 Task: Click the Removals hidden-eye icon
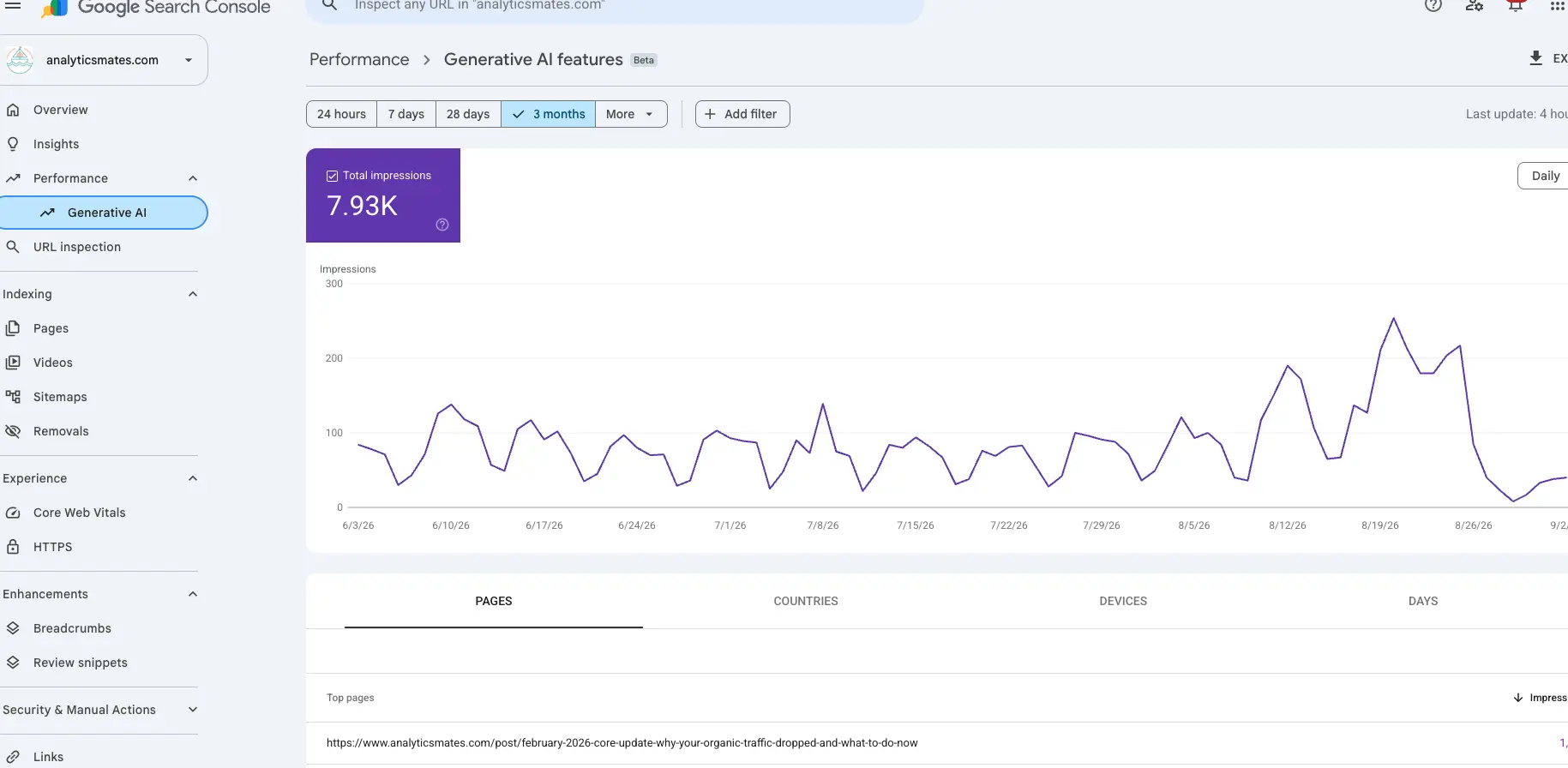(13, 431)
